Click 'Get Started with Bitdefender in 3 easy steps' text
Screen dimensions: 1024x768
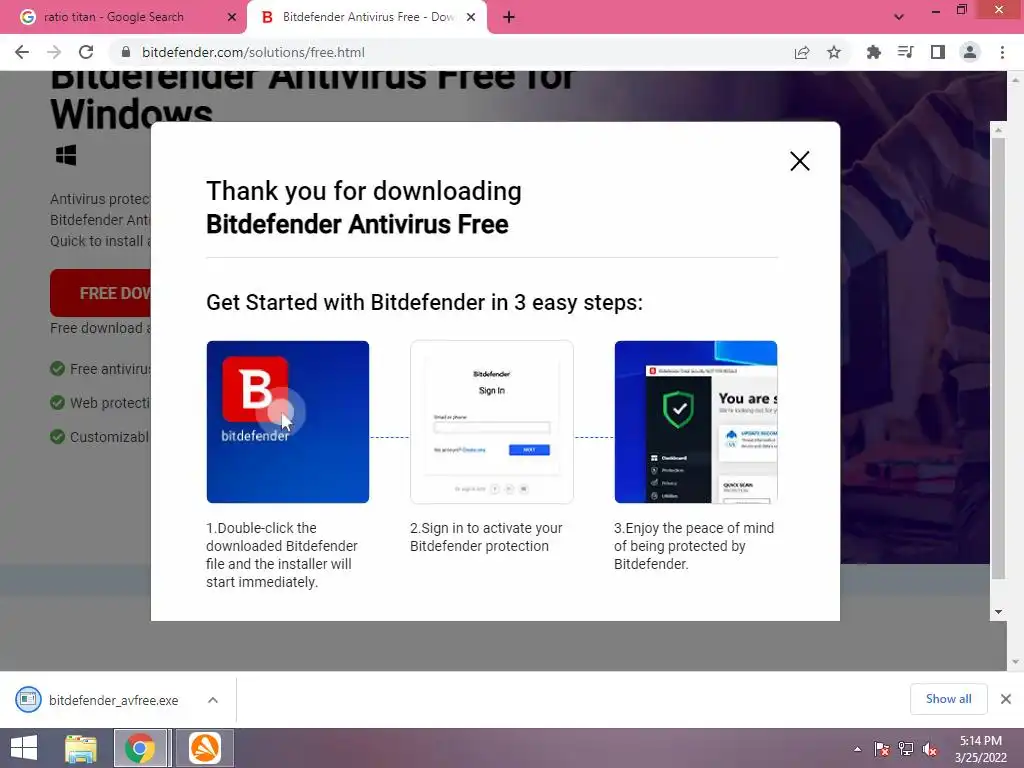pos(424,302)
